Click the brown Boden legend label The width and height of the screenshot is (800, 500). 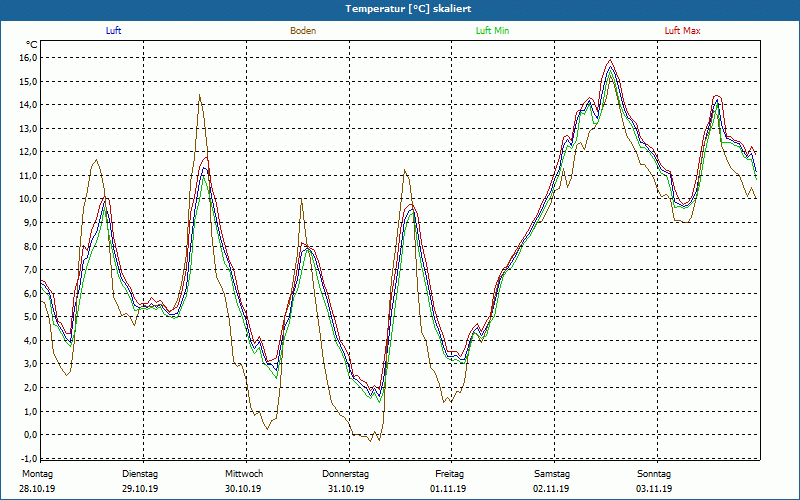[303, 31]
